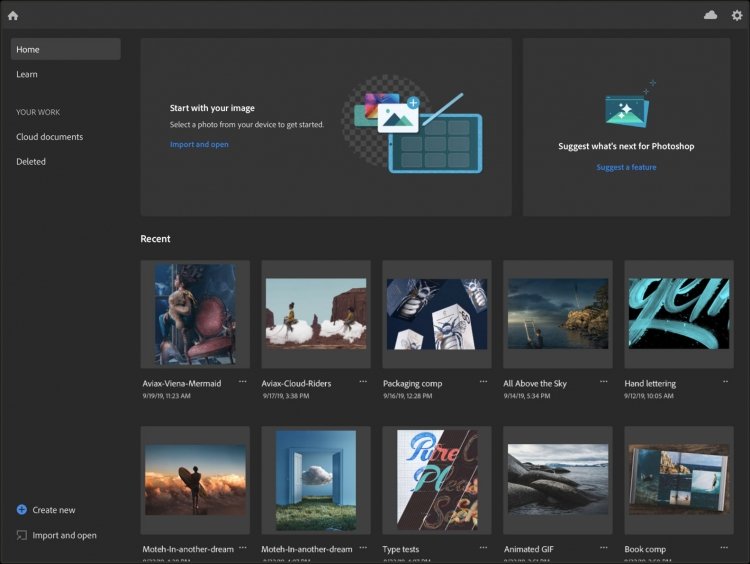750x564 pixels.
Task: Click the Suggest a feature link
Action: (x=626, y=167)
